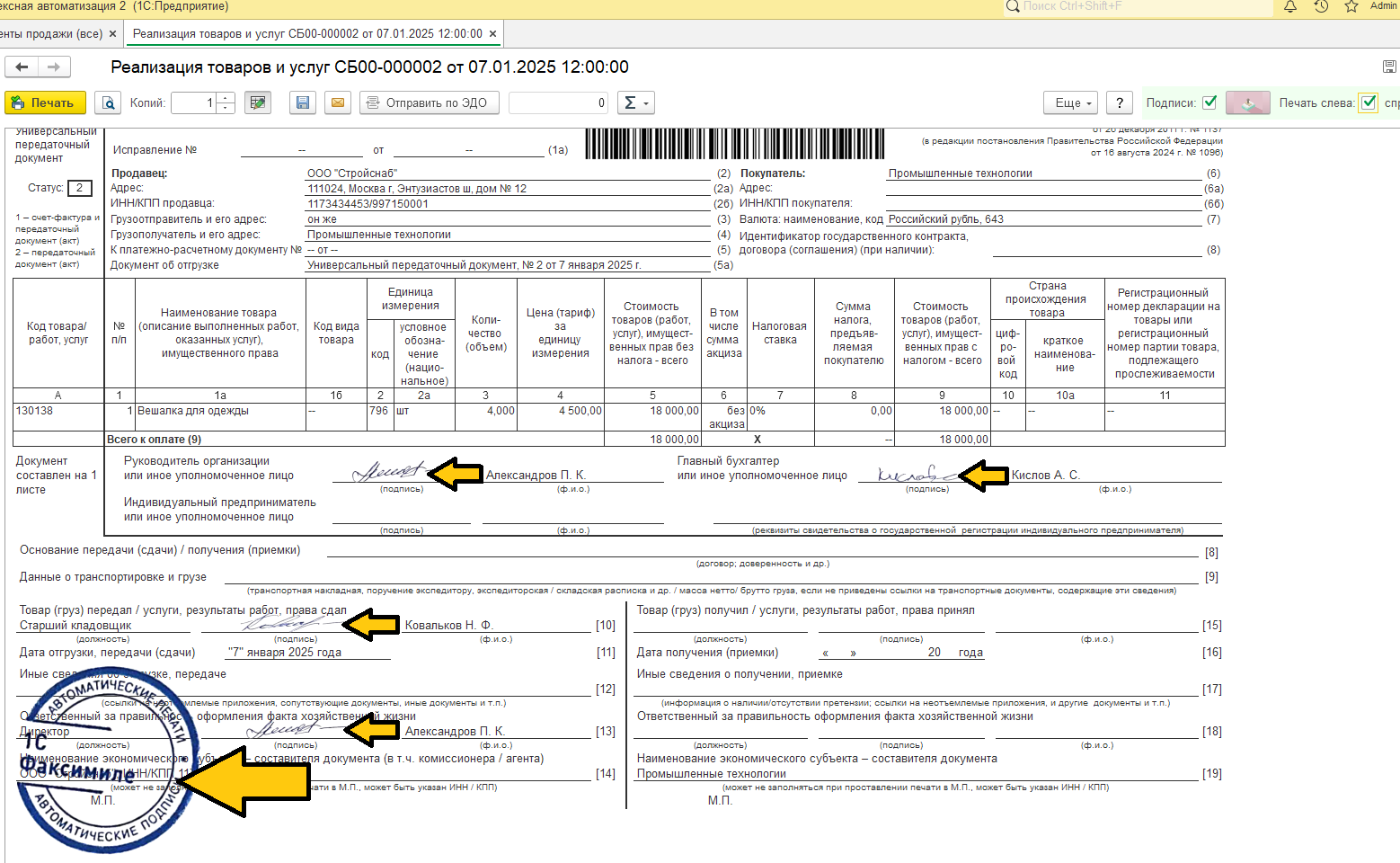The width and height of the screenshot is (1400, 863).
Task: Save document with toolbar floppy disk icon
Action: coord(303,102)
